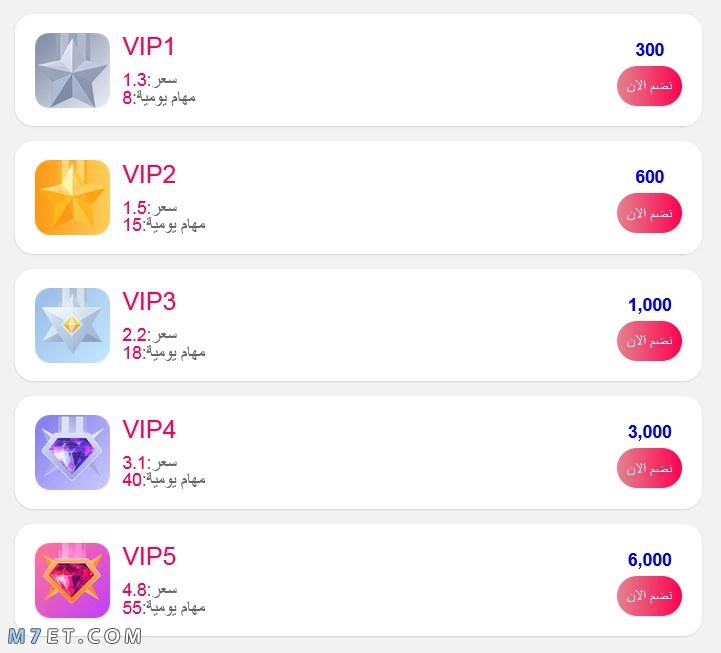Viewport: 721px width, 653px height.
Task: Click the VIP2 gold star icon
Action: click(72, 197)
